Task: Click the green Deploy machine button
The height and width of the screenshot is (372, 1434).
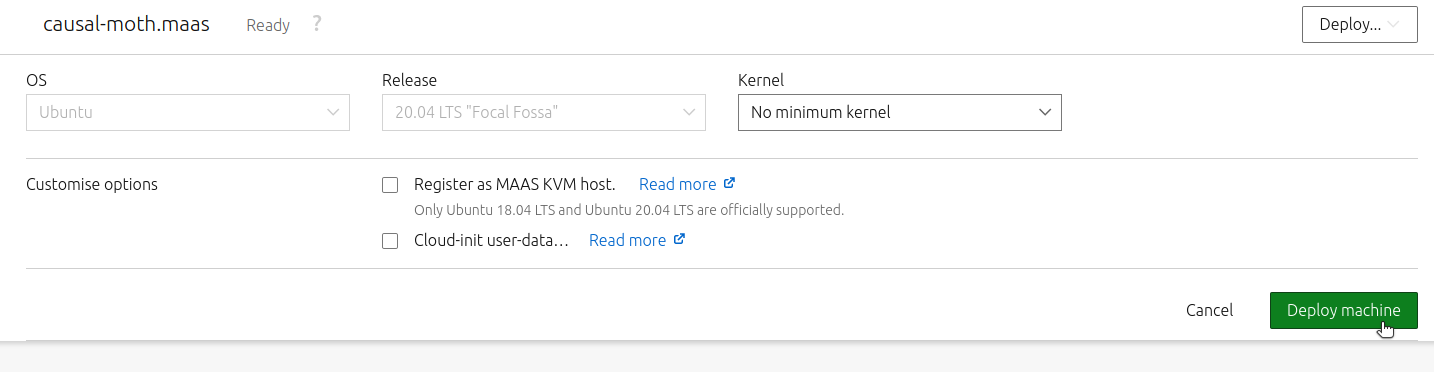Action: pos(1344,310)
